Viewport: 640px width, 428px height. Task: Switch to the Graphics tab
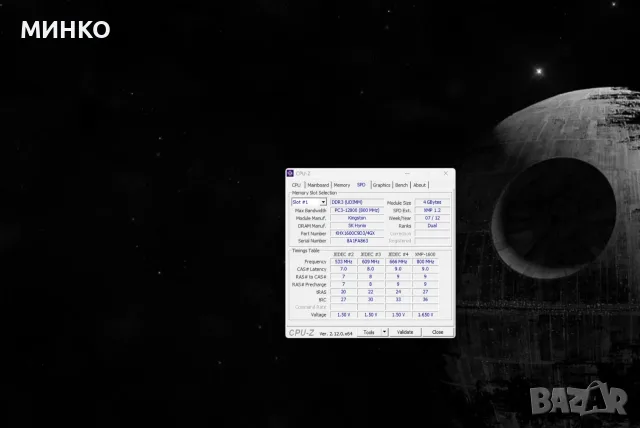click(382, 185)
